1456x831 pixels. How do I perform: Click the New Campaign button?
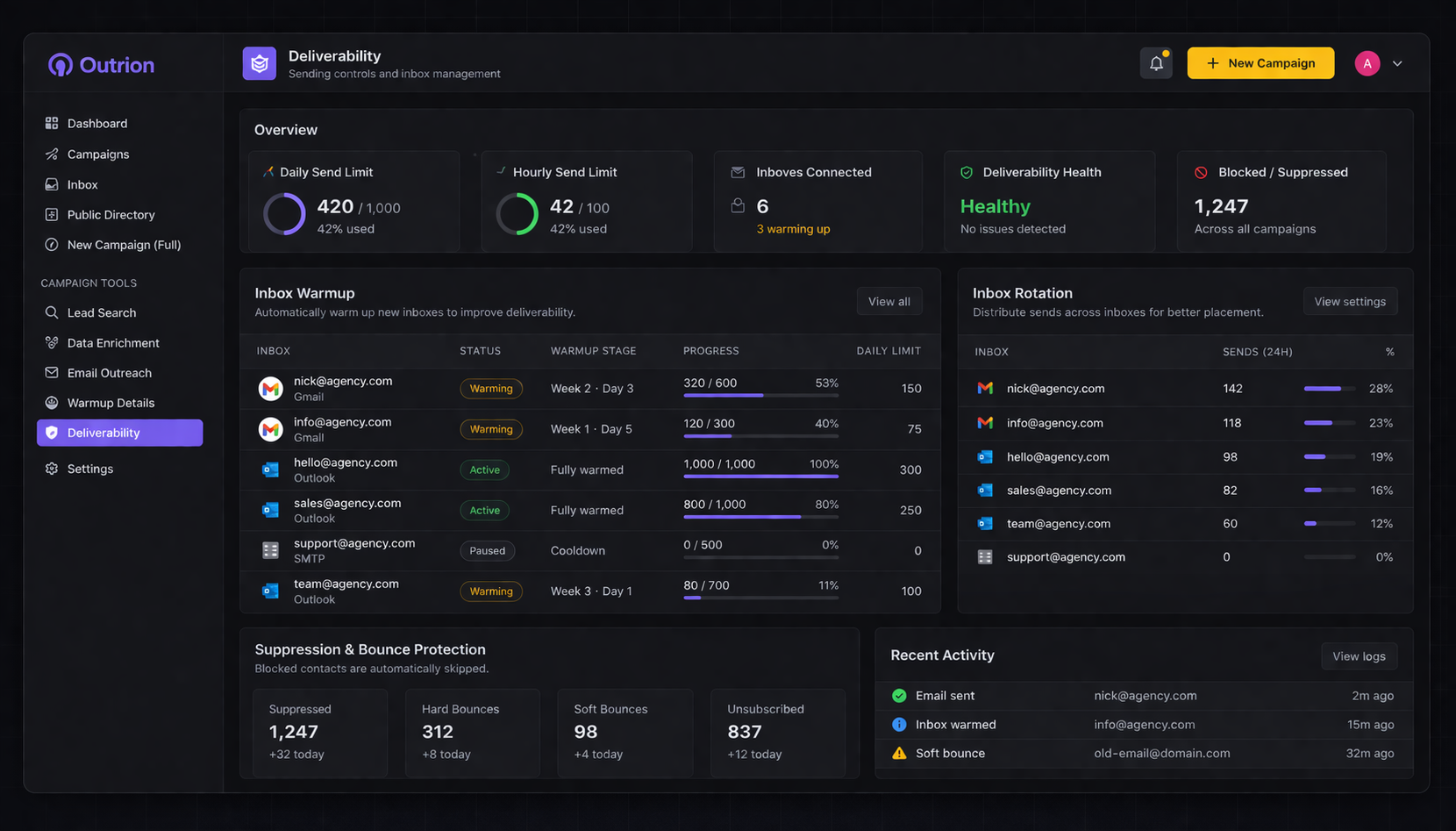(1260, 62)
